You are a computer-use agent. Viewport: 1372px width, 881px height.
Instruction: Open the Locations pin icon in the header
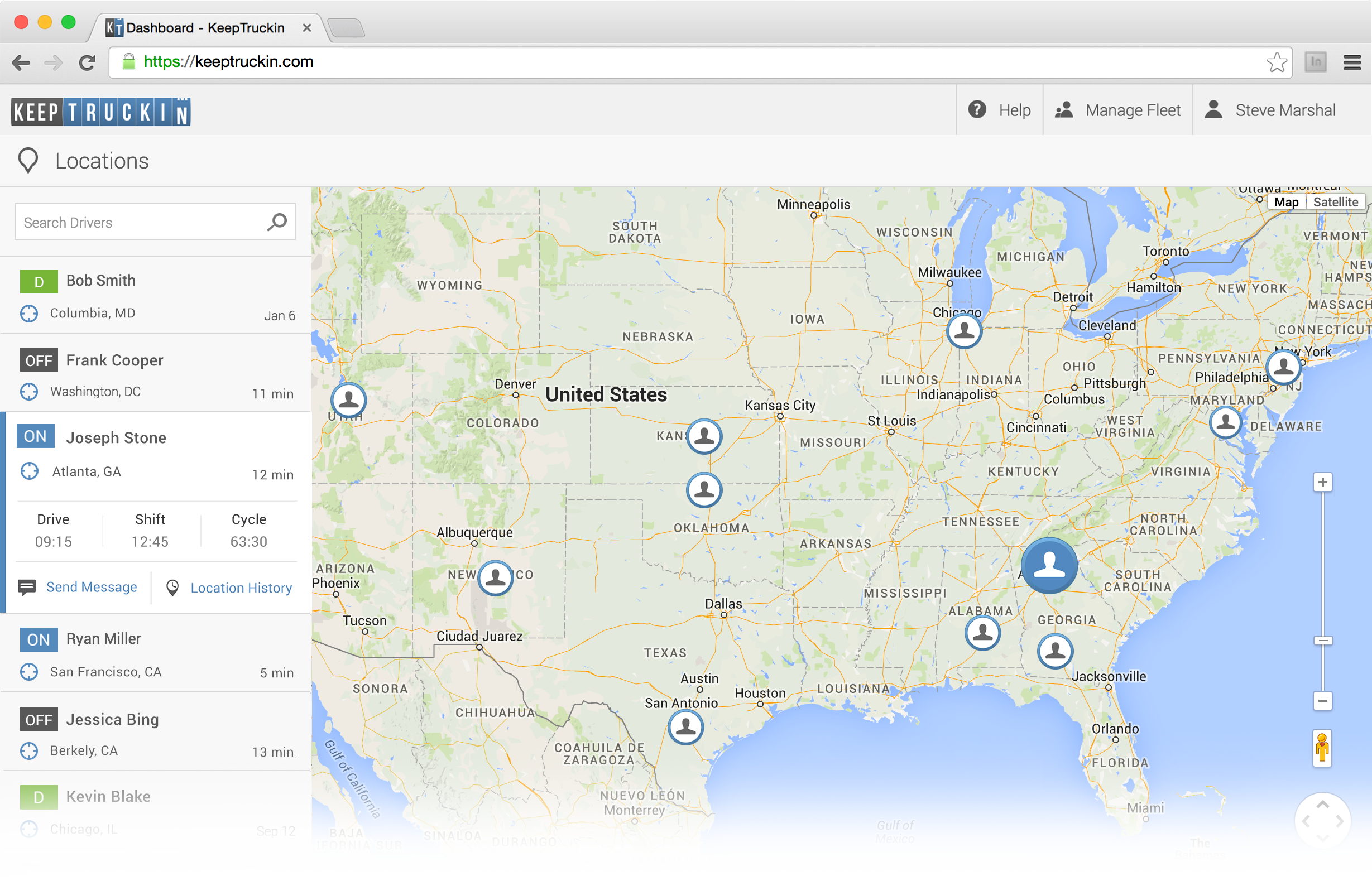[28, 161]
